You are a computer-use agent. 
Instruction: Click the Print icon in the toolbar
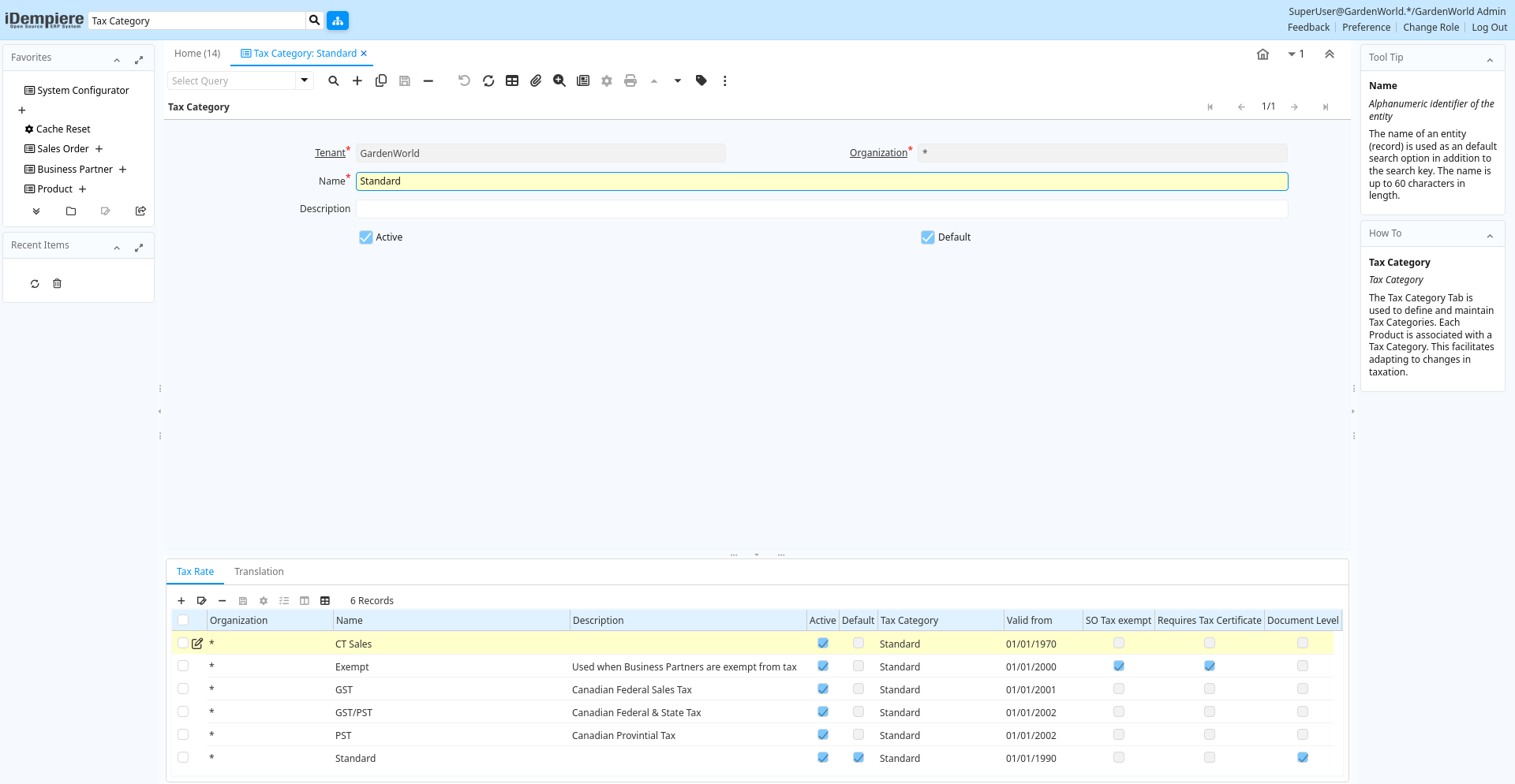coord(630,80)
